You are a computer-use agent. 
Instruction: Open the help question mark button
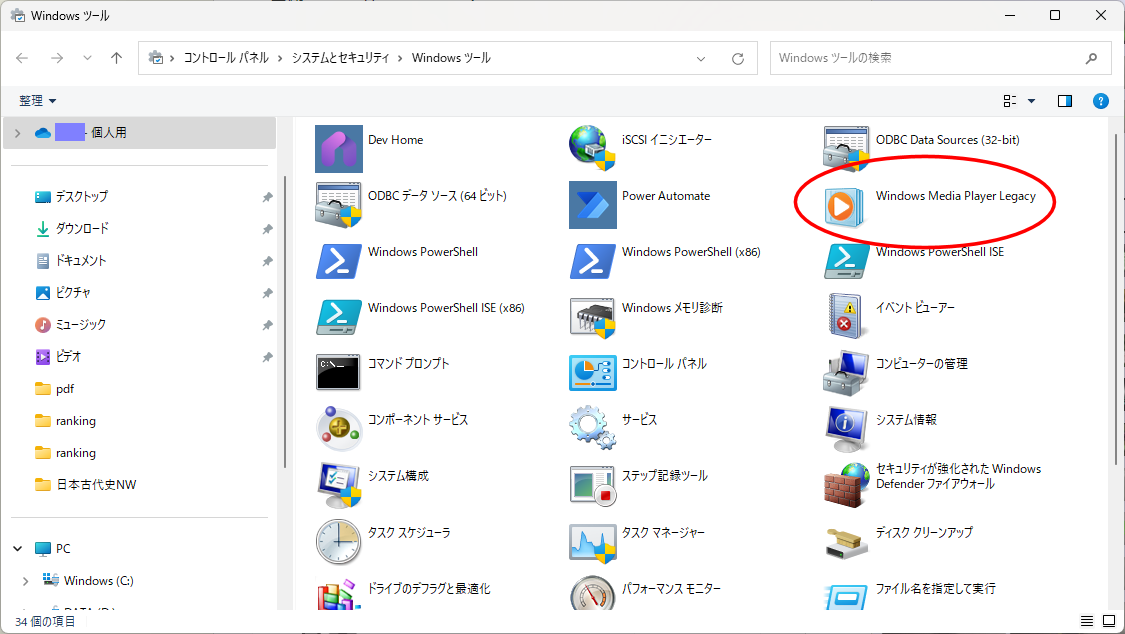[1101, 101]
